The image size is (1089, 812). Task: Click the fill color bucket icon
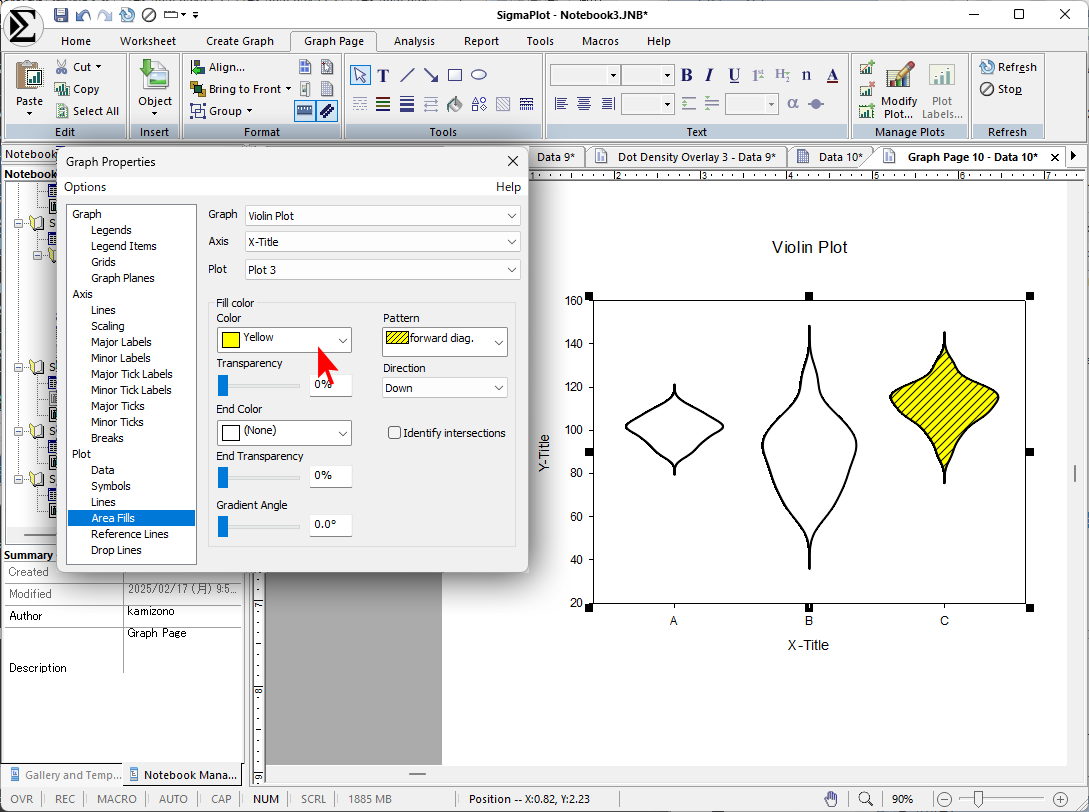coord(455,104)
